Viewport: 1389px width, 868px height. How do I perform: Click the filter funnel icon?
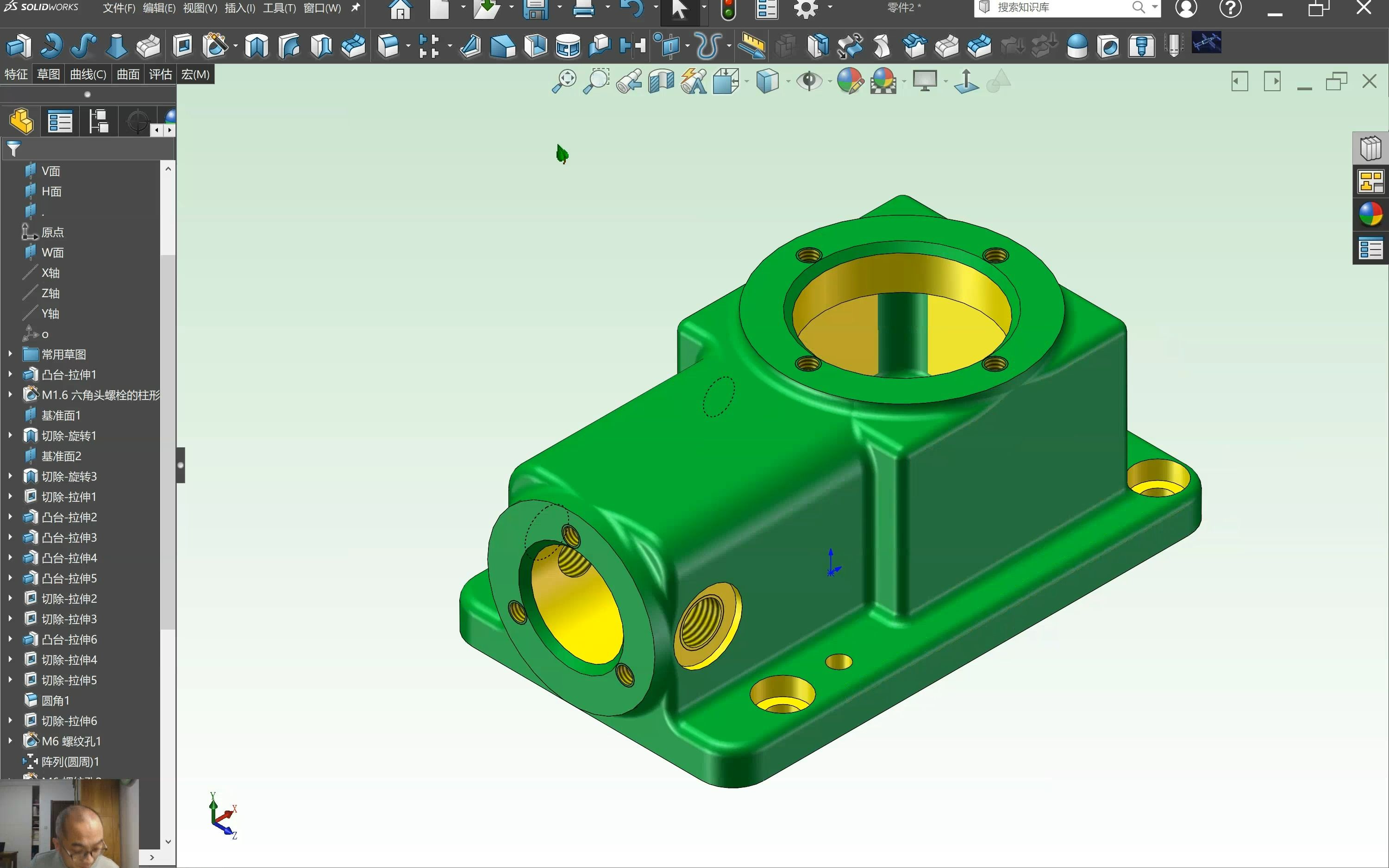pos(14,149)
